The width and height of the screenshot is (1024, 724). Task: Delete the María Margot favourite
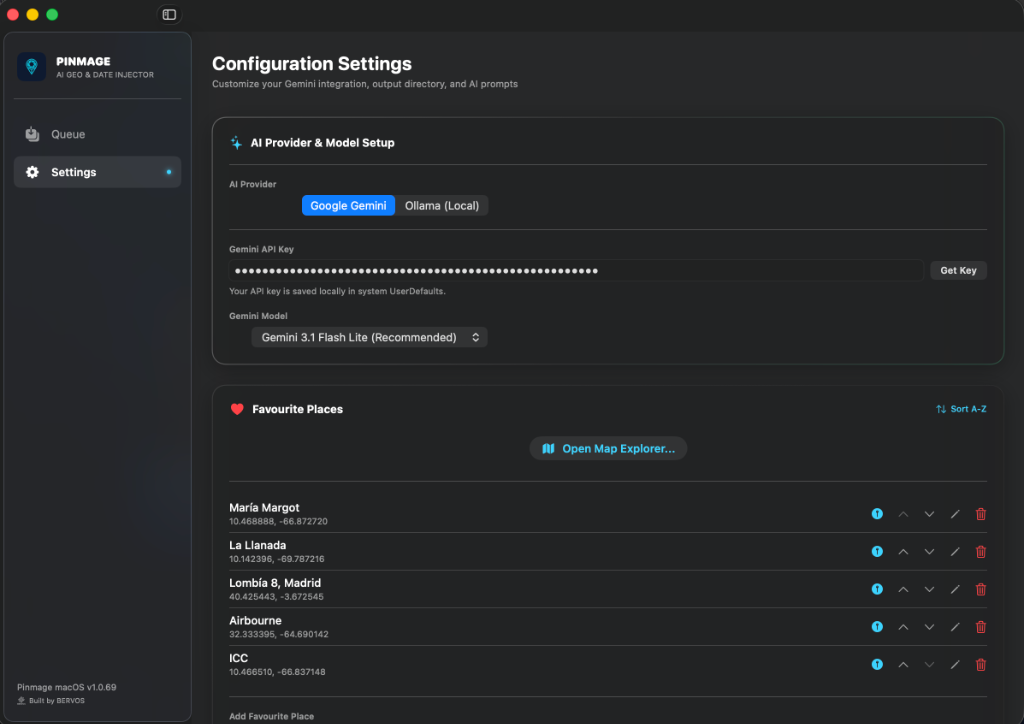click(x=980, y=514)
